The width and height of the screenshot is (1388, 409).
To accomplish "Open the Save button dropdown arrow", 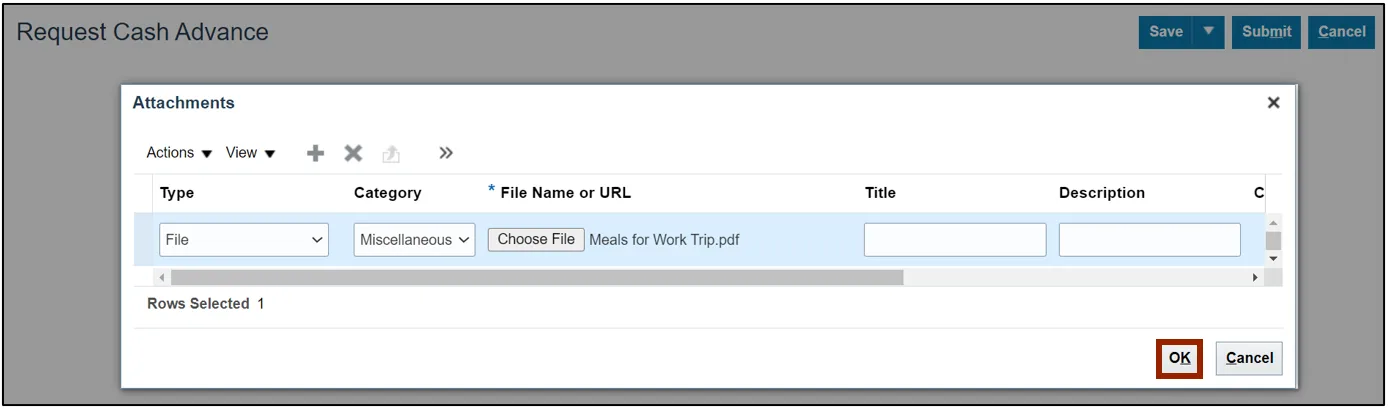I will [x=1209, y=32].
